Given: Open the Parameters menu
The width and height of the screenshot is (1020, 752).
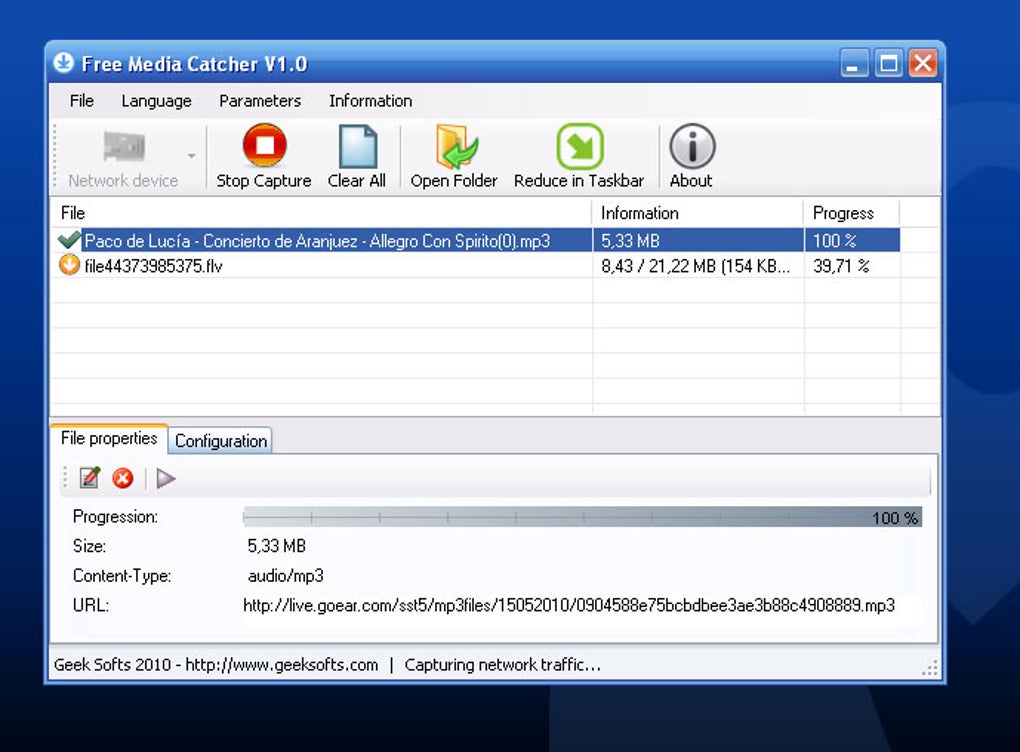Looking at the screenshot, I should [x=260, y=101].
